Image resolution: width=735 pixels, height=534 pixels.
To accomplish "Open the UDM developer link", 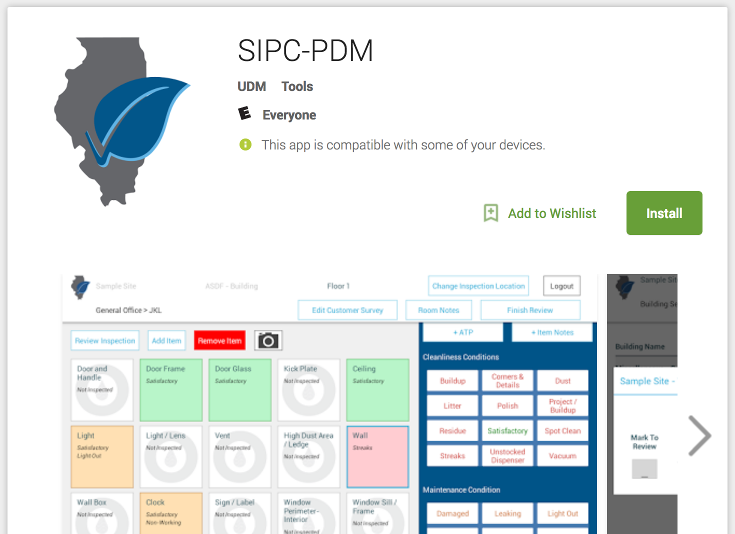I will [x=251, y=87].
